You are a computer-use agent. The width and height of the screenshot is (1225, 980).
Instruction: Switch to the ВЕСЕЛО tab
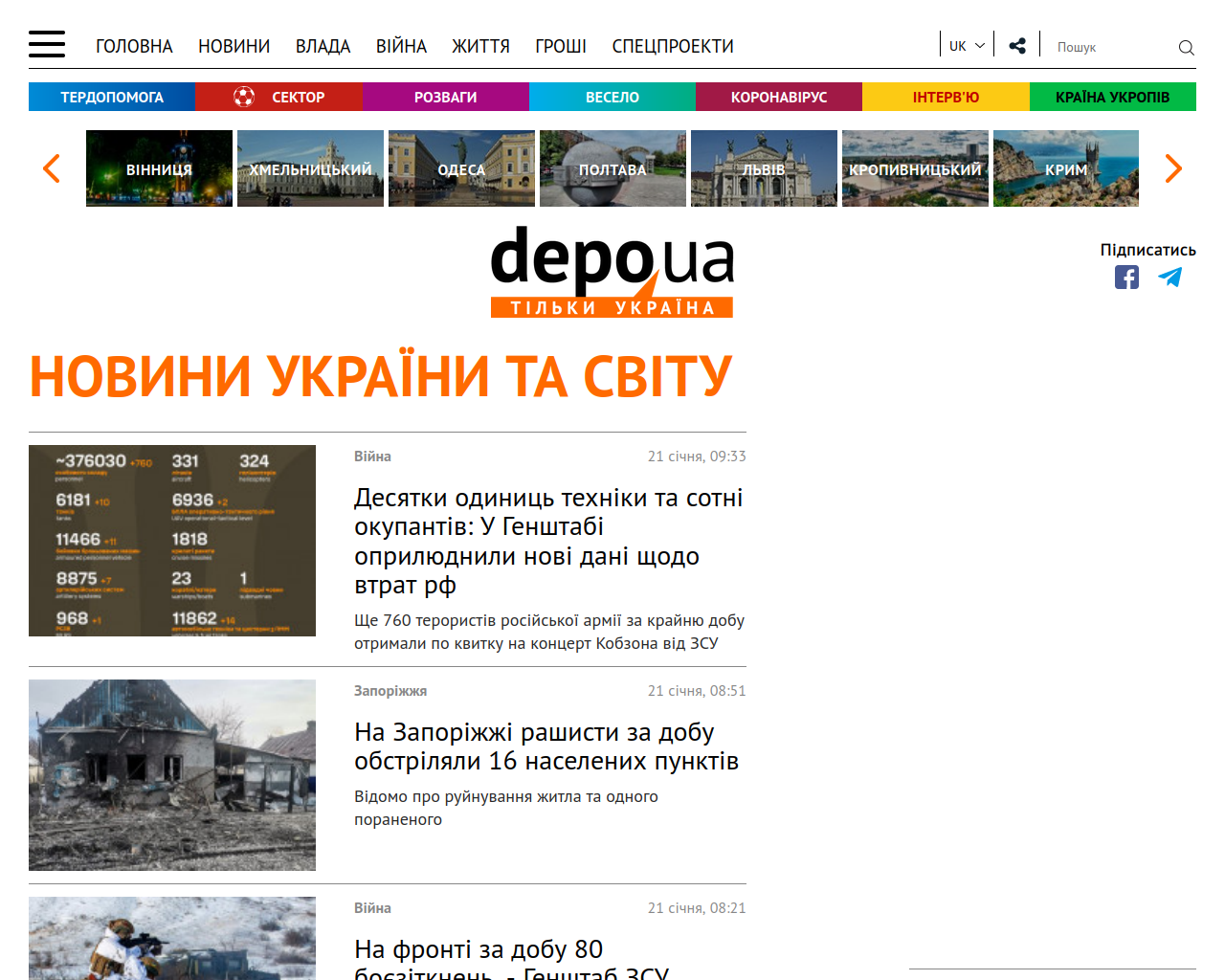[612, 97]
